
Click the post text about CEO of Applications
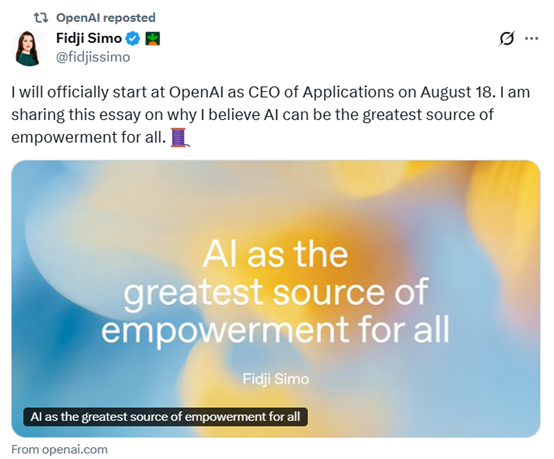pos(270,115)
